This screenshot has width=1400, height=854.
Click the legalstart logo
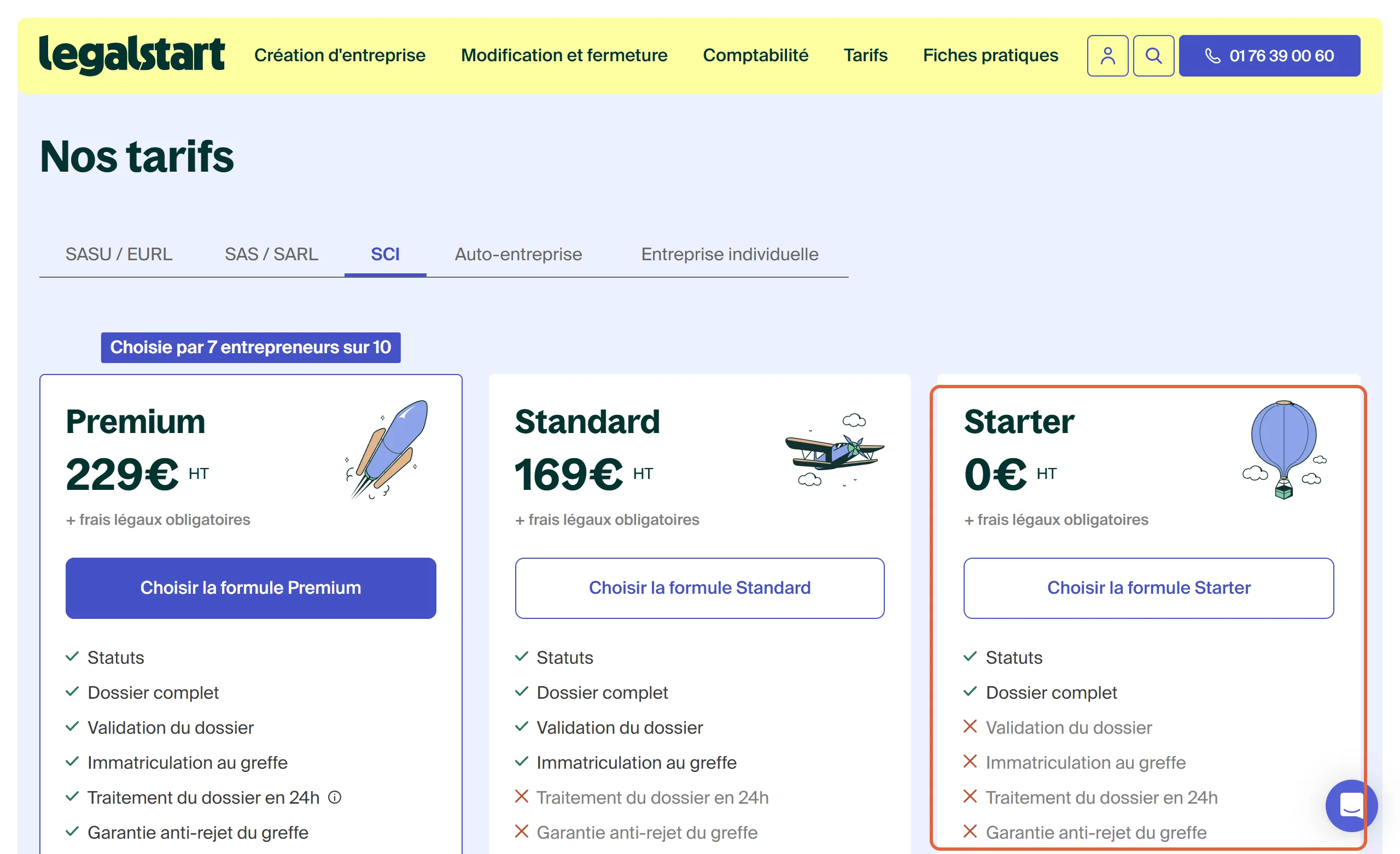pyautogui.click(x=132, y=55)
